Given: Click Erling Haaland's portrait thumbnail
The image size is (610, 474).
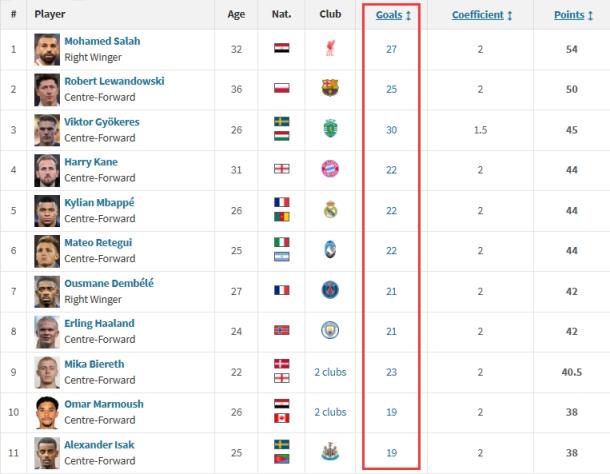Looking at the screenshot, I should (47, 332).
